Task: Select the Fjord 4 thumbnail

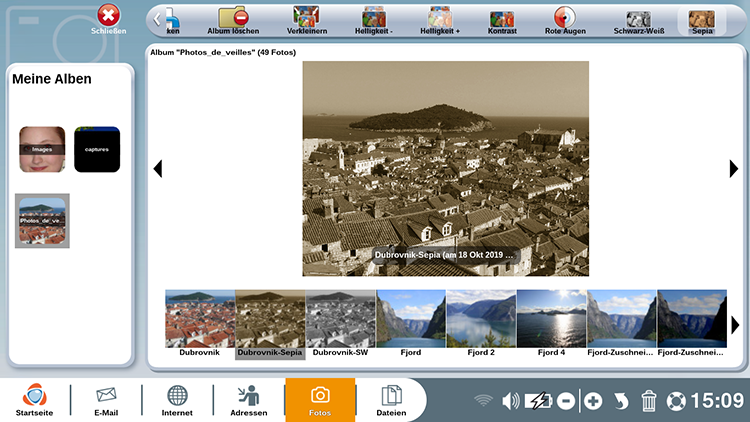Action: click(x=551, y=323)
